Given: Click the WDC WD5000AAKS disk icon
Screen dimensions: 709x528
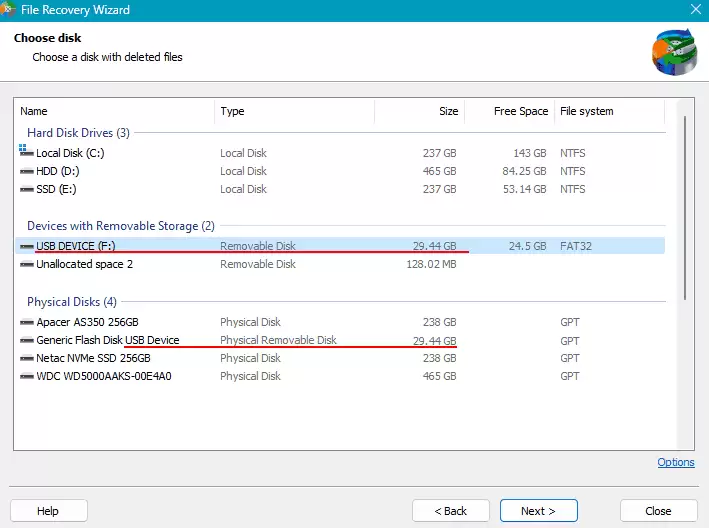Looking at the screenshot, I should coord(26,376).
